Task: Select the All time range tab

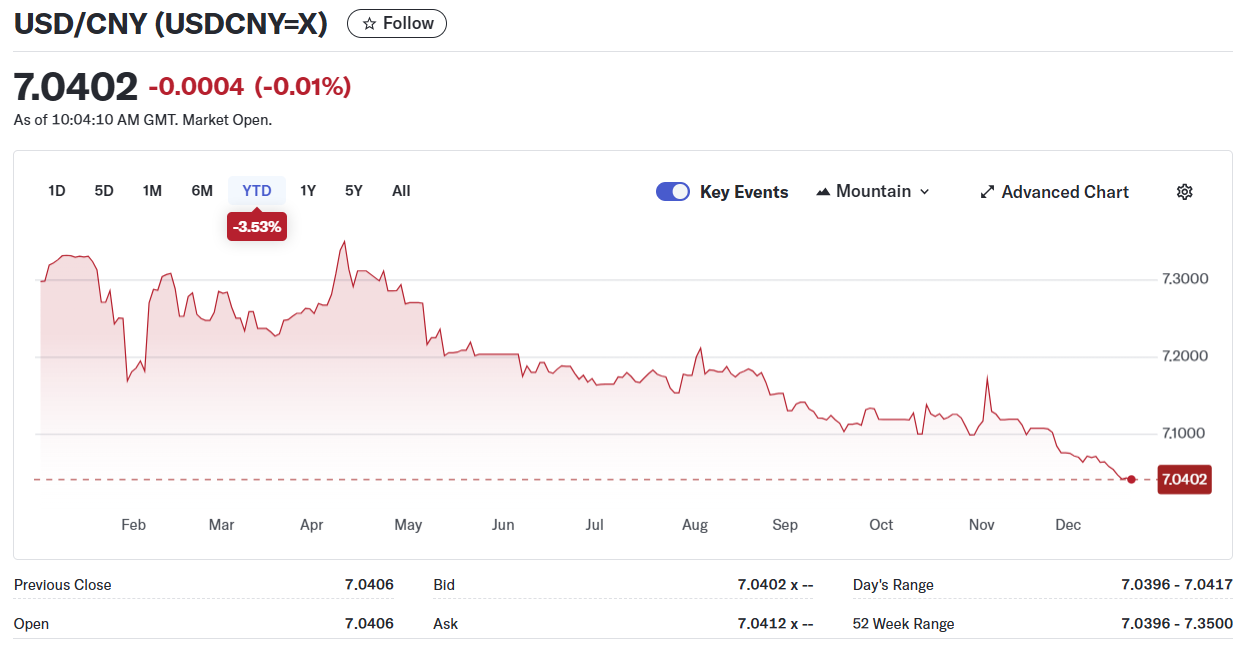Action: pos(401,191)
